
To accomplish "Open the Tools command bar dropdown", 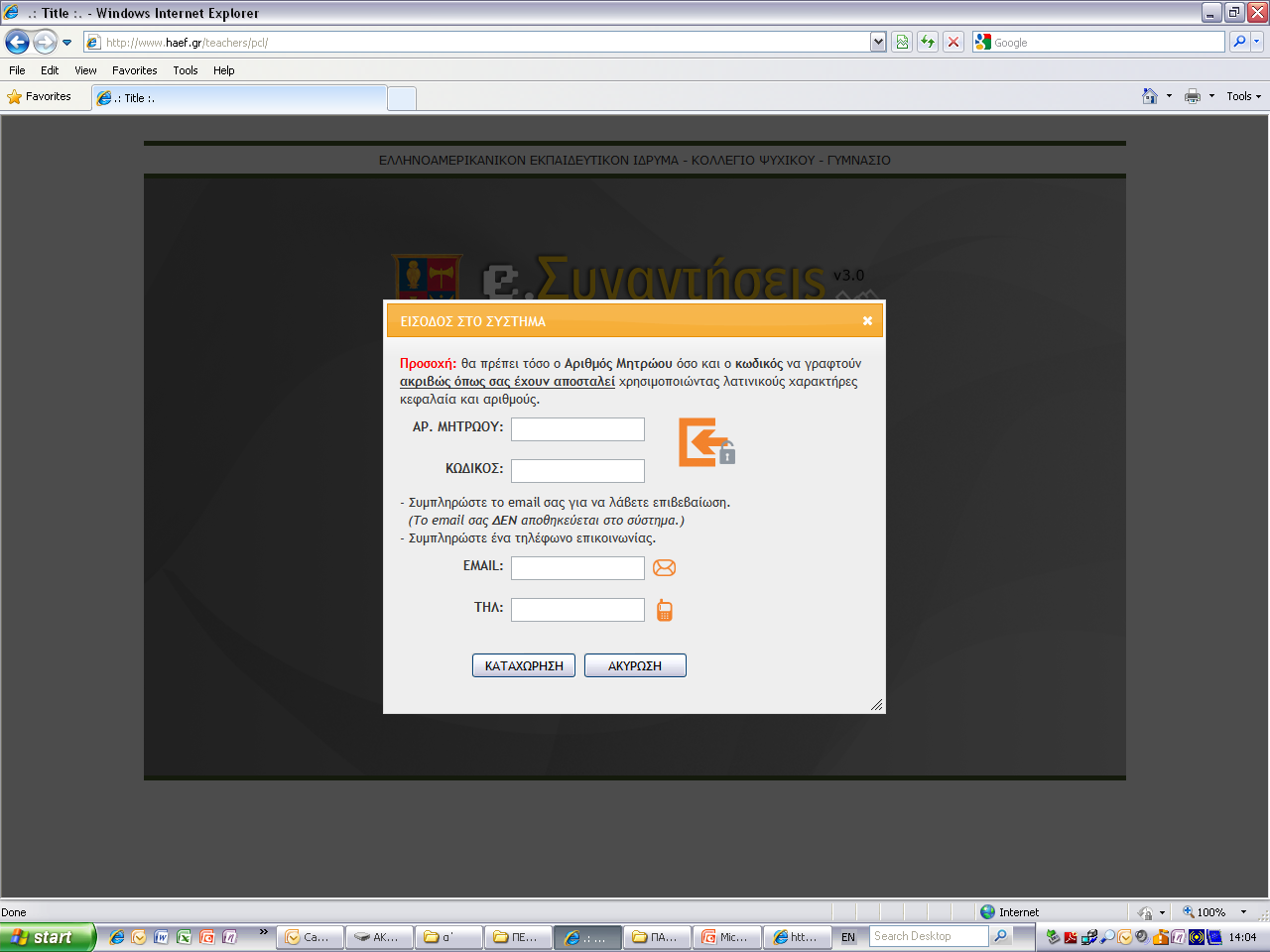I will pos(1243,96).
